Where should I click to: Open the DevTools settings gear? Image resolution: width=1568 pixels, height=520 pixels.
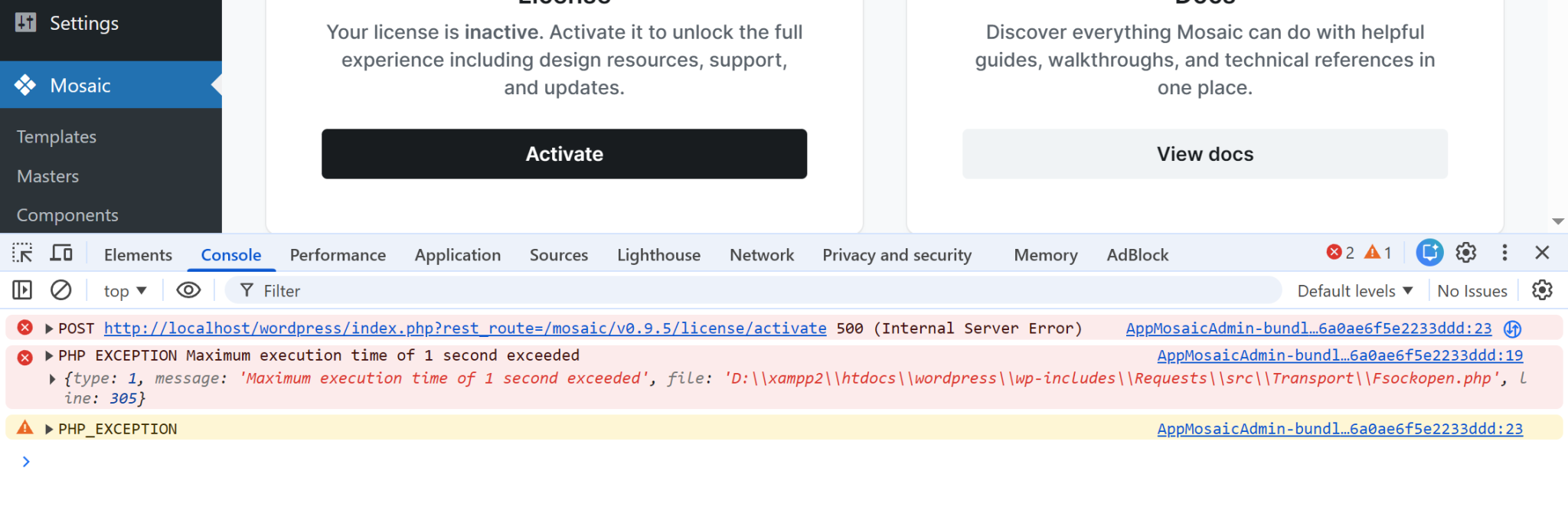(x=1466, y=253)
